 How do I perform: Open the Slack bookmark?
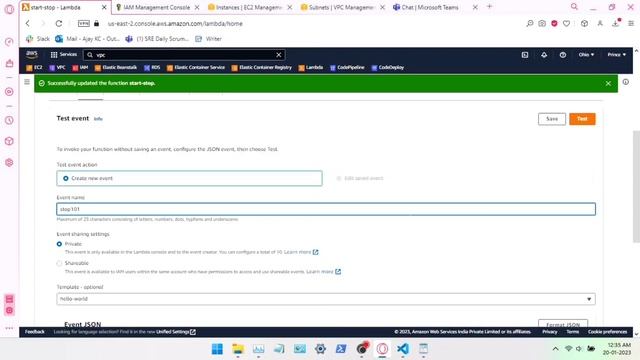point(38,39)
